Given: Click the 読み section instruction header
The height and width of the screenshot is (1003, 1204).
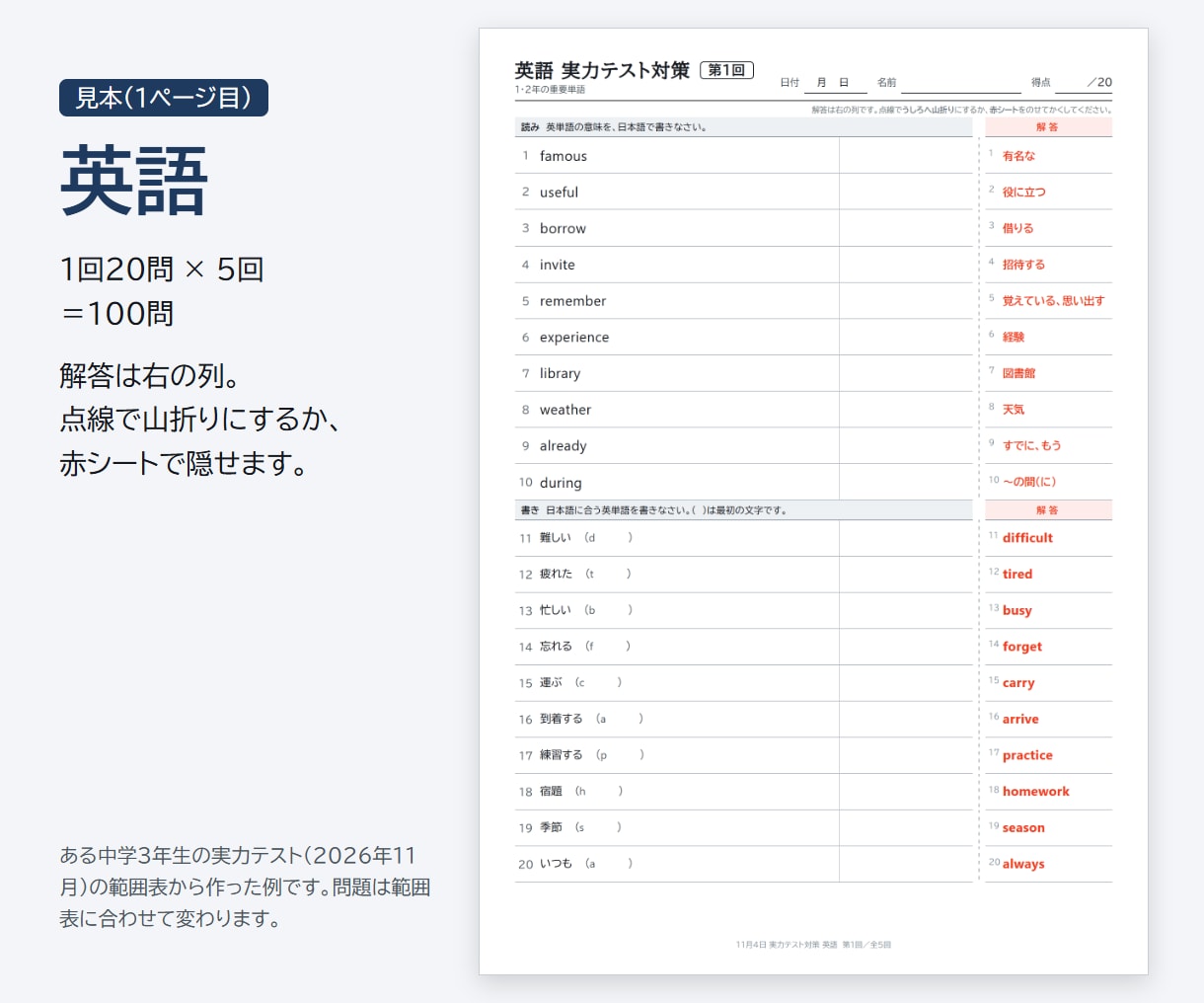Looking at the screenshot, I should point(743,127).
